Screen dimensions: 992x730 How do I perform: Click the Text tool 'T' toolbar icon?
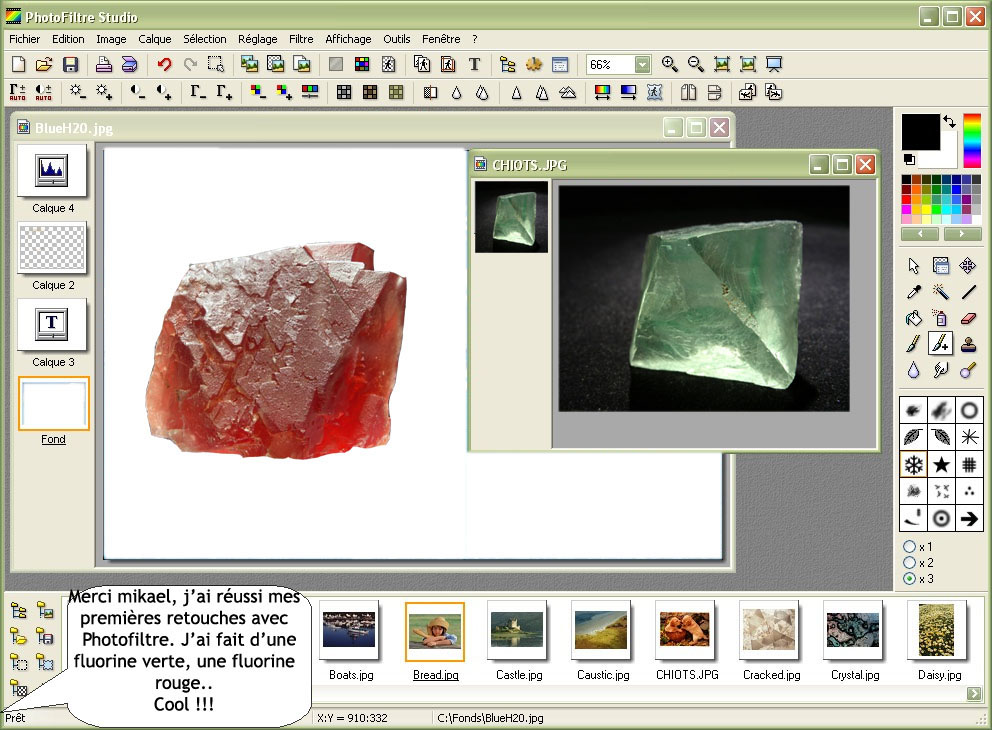point(474,65)
